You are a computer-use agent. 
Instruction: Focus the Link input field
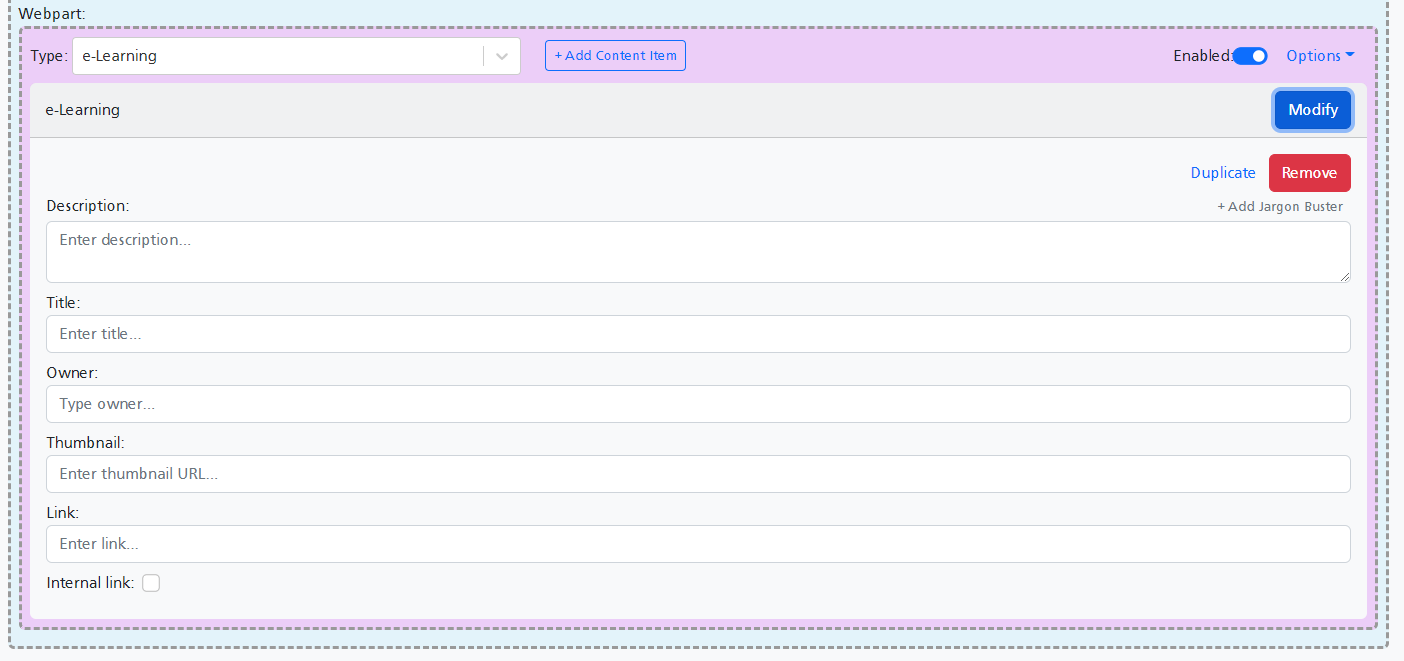click(x=698, y=544)
